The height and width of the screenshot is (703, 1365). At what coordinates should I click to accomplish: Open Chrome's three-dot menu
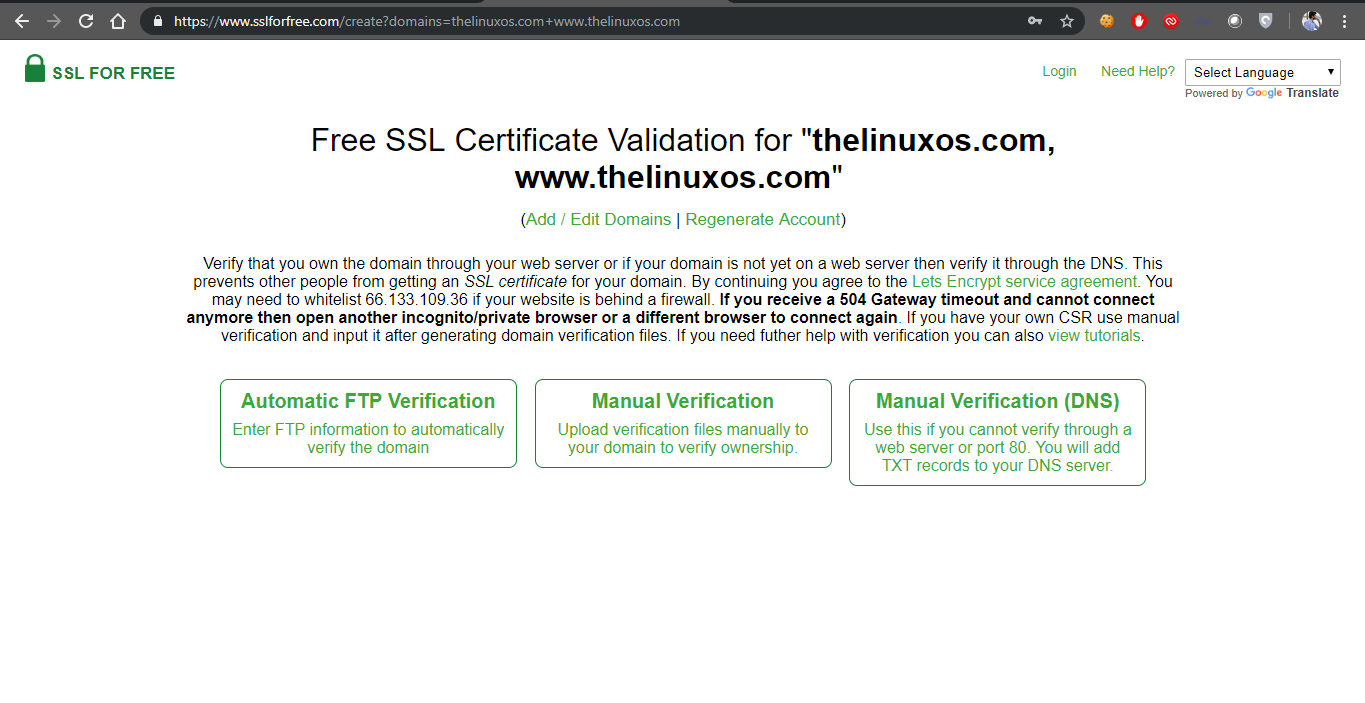pos(1345,20)
